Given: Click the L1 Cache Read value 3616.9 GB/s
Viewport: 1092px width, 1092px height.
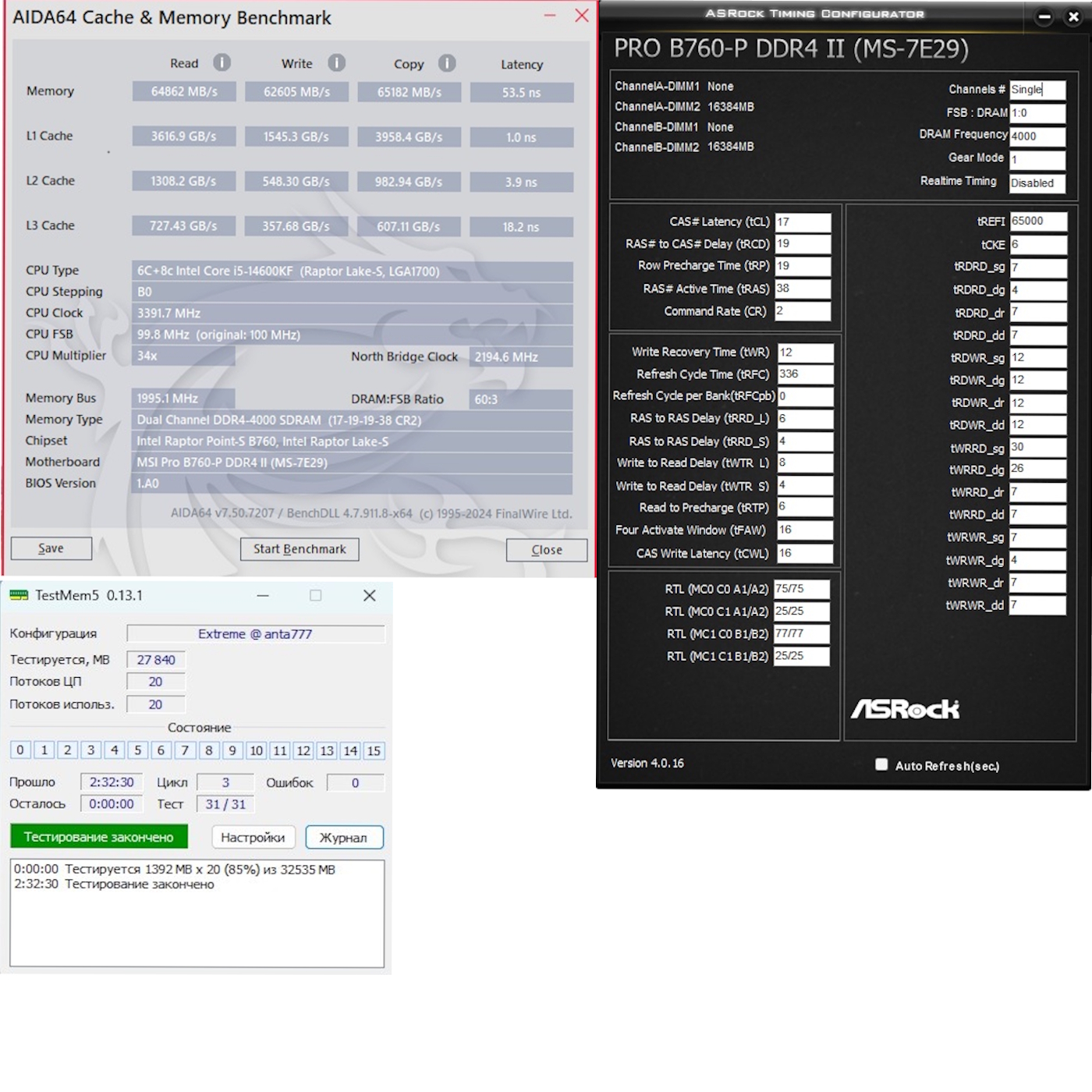Looking at the screenshot, I should pyautogui.click(x=185, y=137).
